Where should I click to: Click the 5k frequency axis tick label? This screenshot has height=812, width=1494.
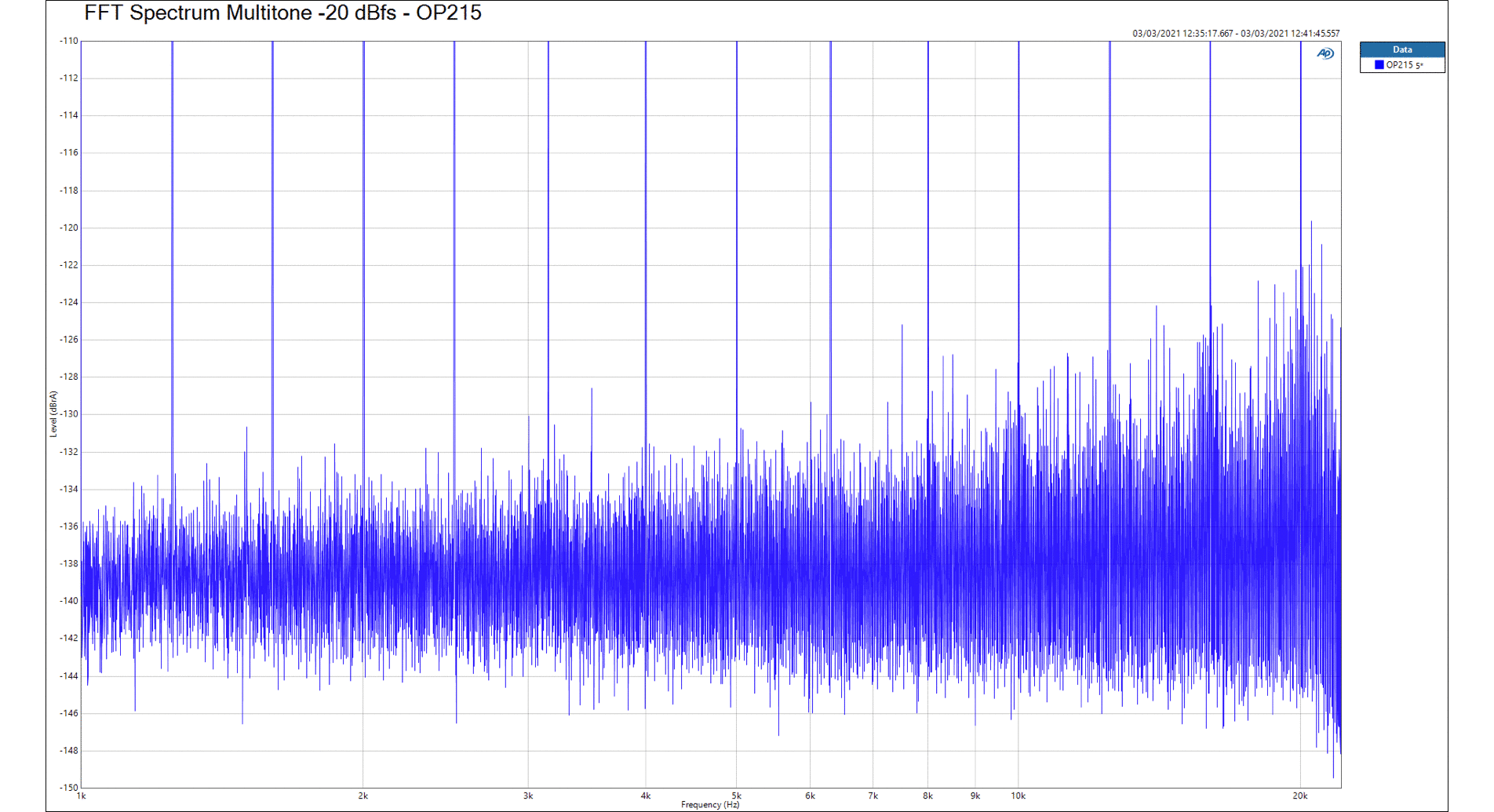click(736, 796)
